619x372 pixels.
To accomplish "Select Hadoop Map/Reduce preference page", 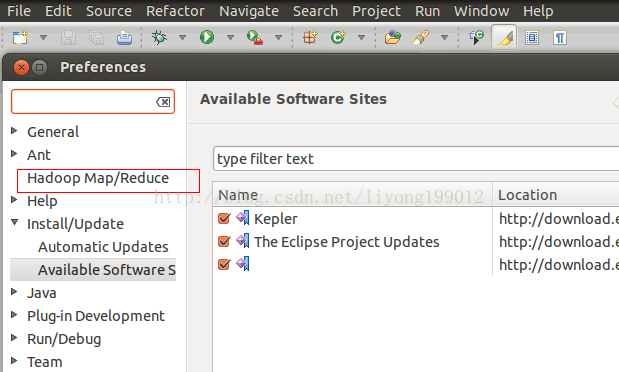I will (98, 178).
